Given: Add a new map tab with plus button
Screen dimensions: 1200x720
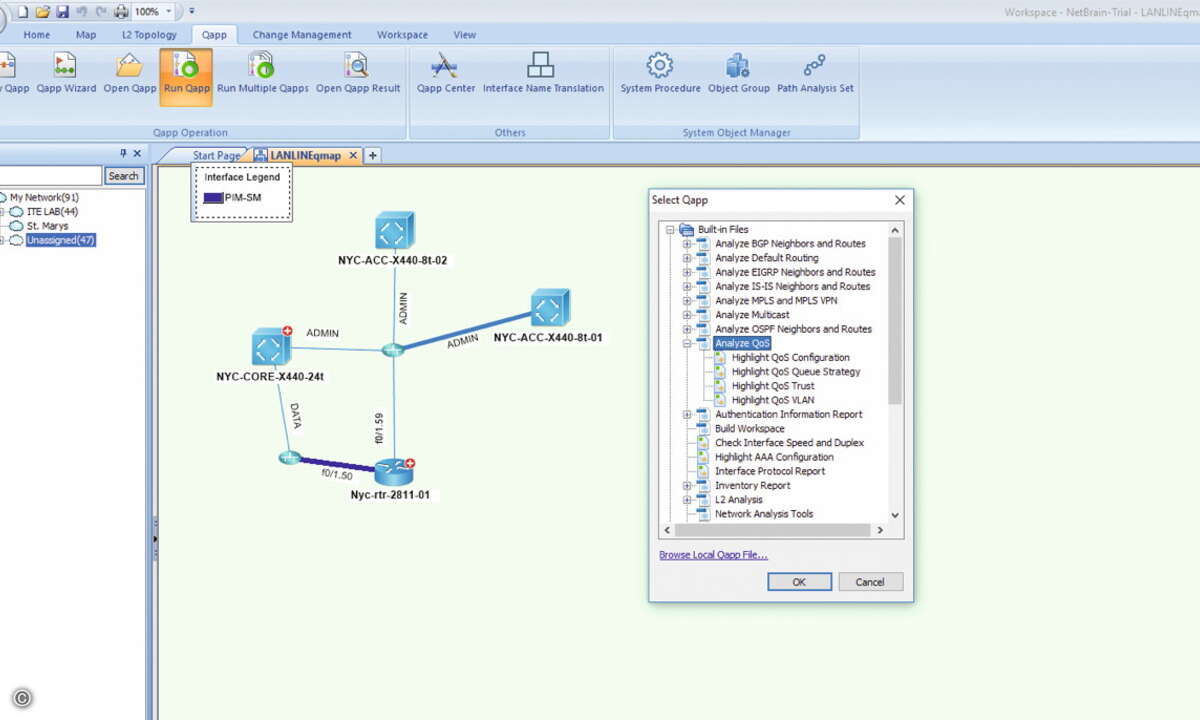Looking at the screenshot, I should click(x=373, y=155).
